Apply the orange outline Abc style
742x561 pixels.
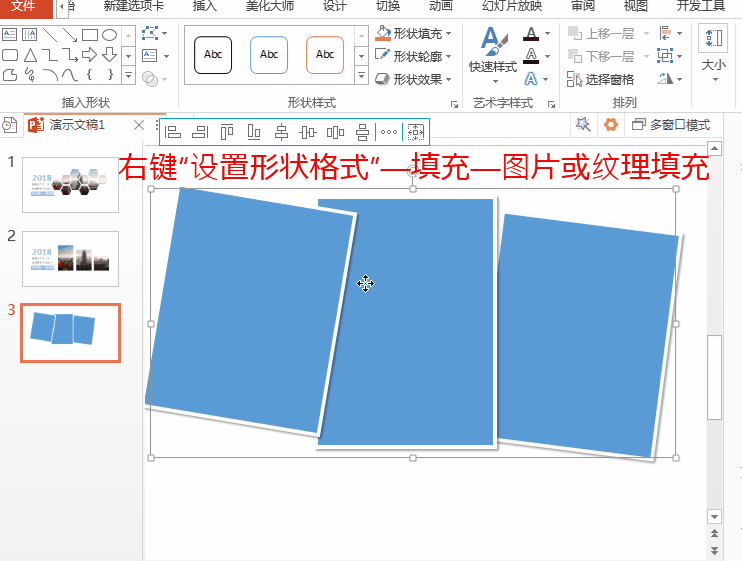325,55
